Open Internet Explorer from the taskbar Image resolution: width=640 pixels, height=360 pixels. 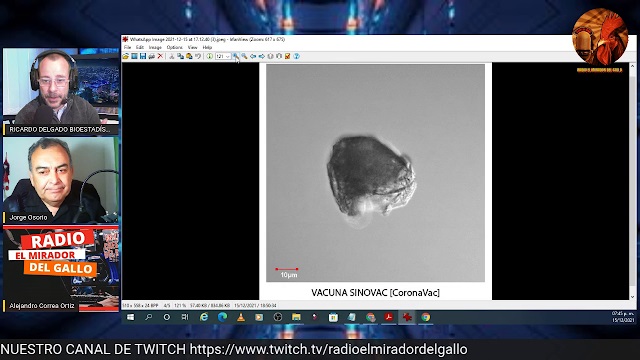click(x=204, y=317)
